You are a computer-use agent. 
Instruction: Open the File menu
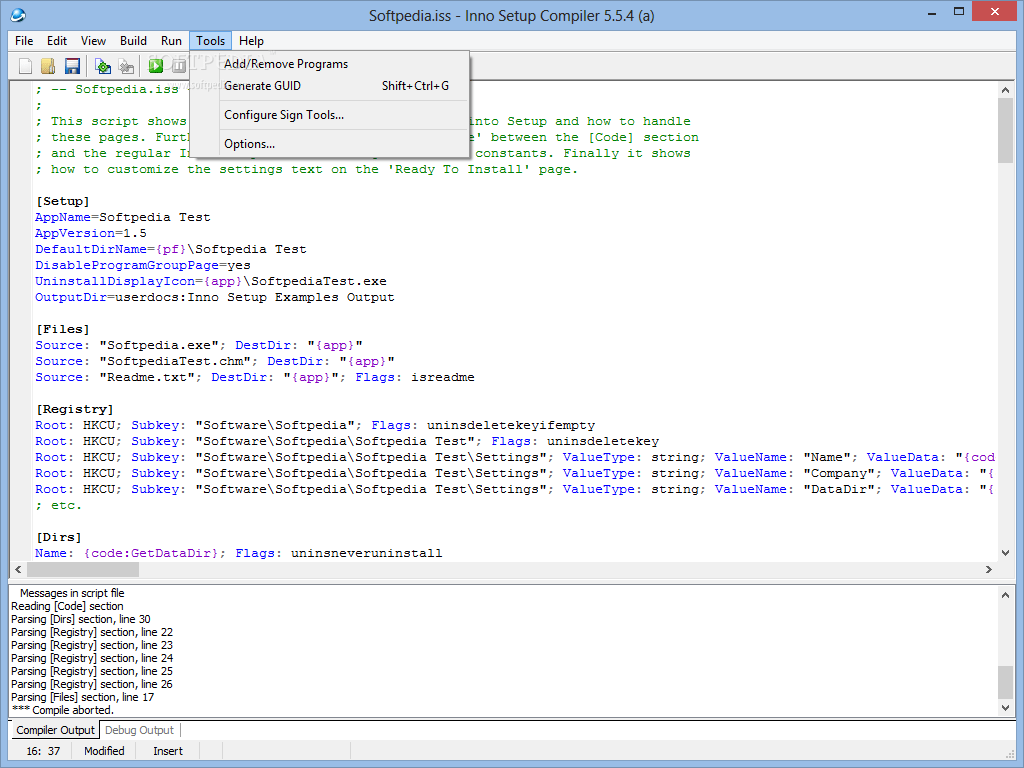[24, 40]
